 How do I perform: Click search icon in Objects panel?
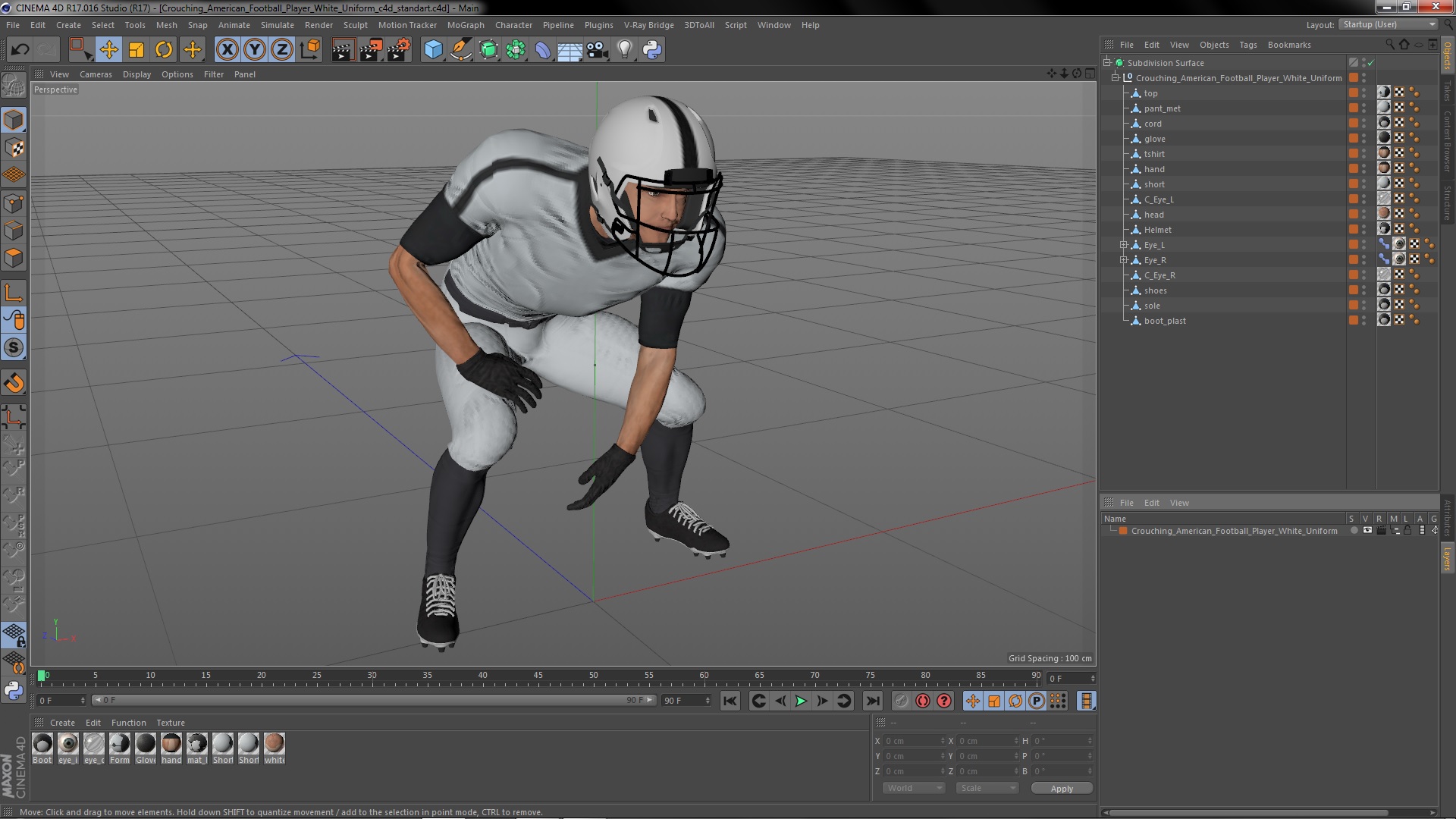pos(1390,45)
